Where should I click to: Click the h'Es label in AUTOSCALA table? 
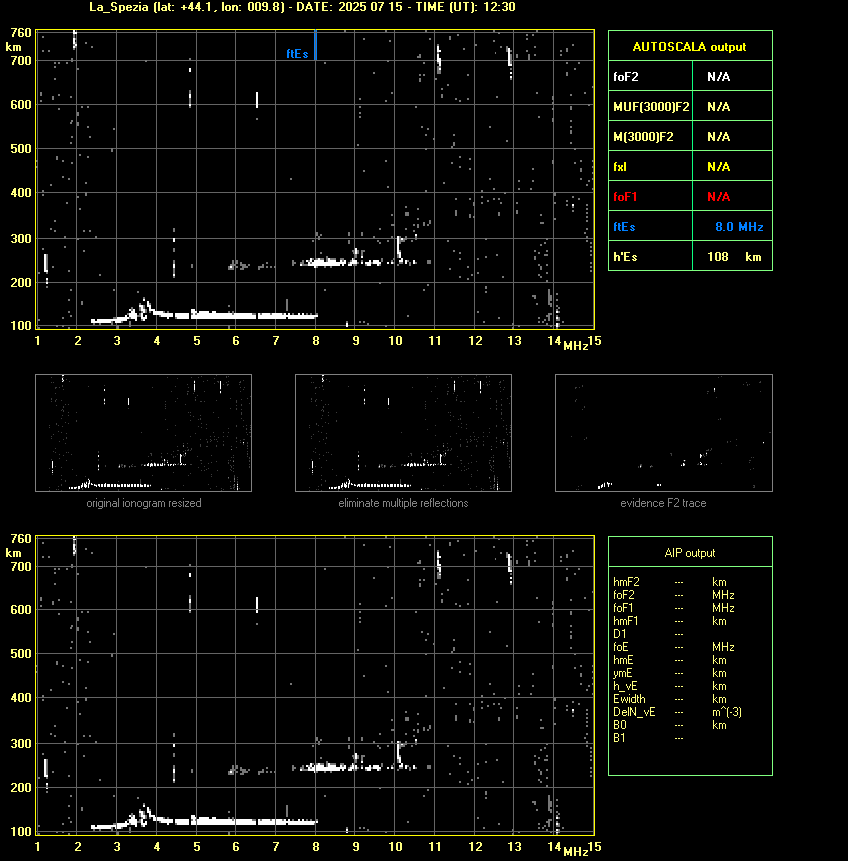click(625, 256)
